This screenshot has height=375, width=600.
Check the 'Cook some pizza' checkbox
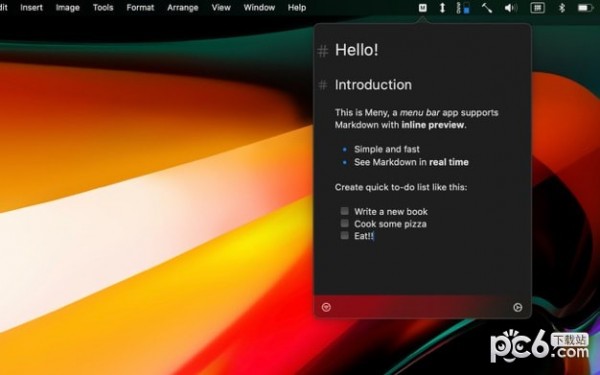pos(344,223)
